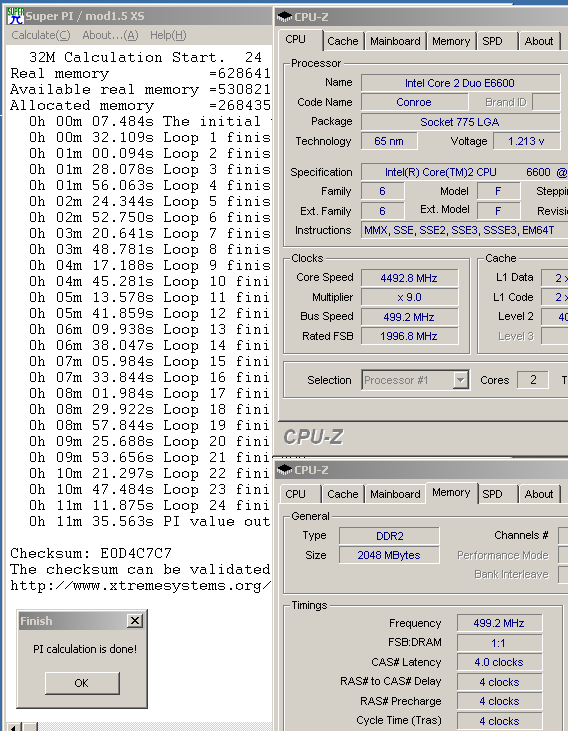This screenshot has width=568, height=731.
Task: Click the Loop 1 line at 00m 32.109s
Action: (149, 138)
